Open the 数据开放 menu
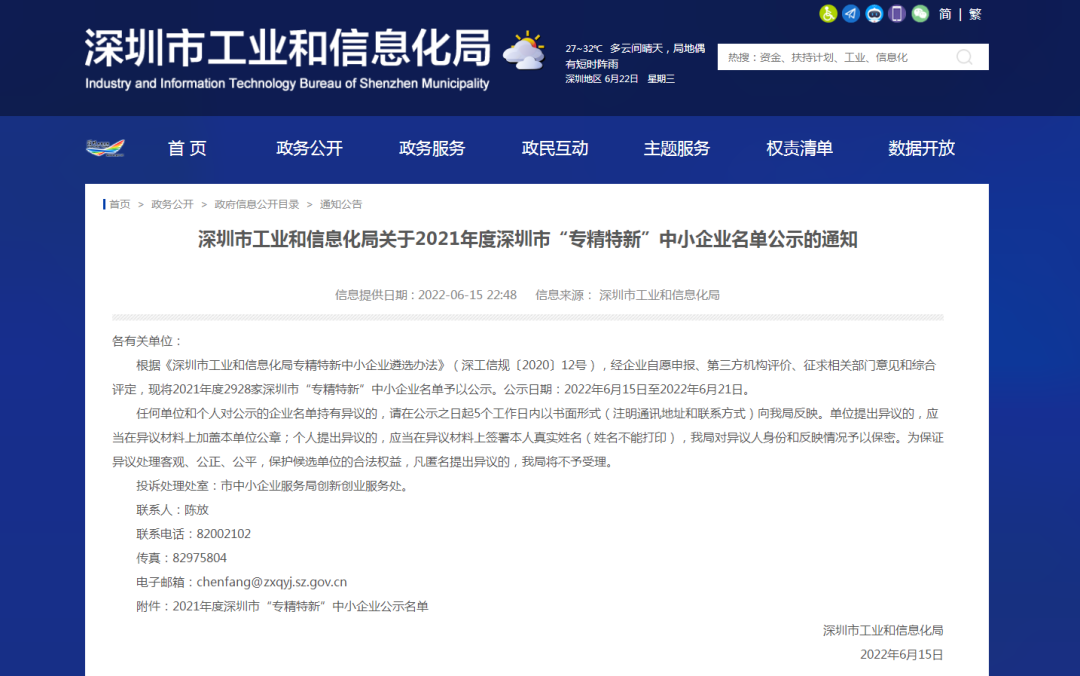This screenshot has width=1080, height=676. [x=920, y=147]
